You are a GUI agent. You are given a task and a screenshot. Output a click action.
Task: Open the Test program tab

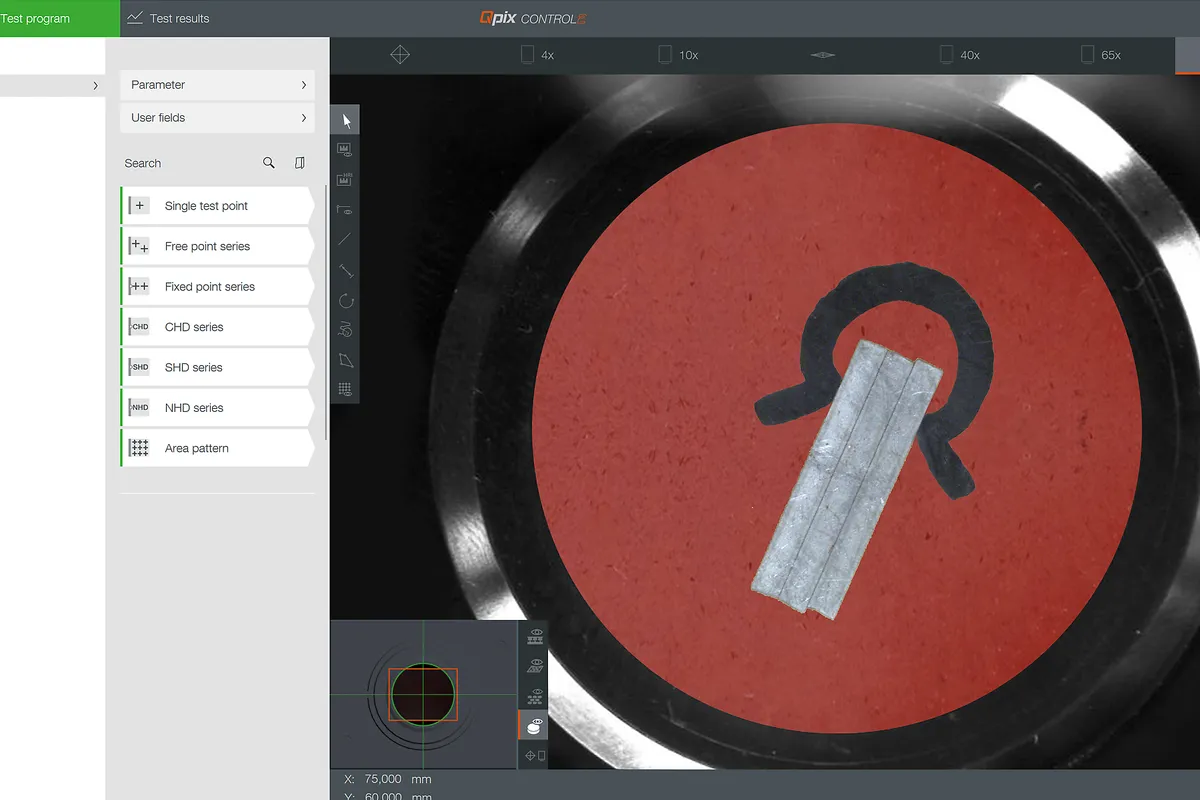click(x=40, y=18)
